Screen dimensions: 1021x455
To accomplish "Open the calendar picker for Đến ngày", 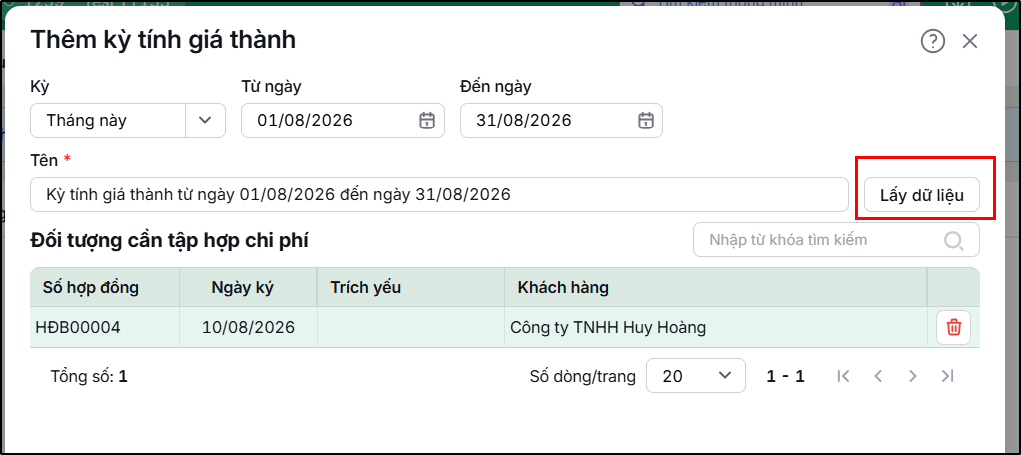I will (645, 120).
